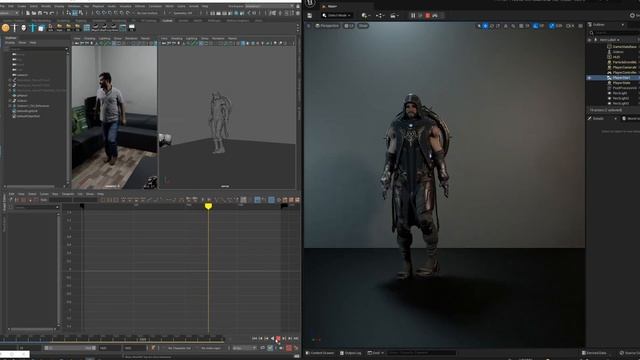Viewport: 640px width, 360px height.
Task: Click the eject icon in Unreal's toolbar
Action: [x=435, y=16]
